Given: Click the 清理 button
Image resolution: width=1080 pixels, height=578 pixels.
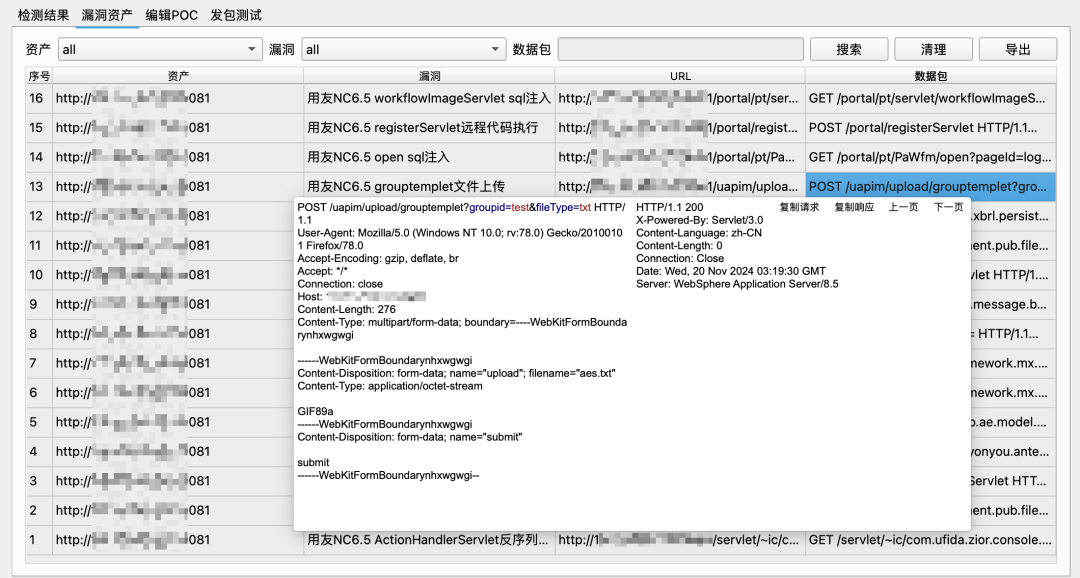Looking at the screenshot, I should point(933,50).
